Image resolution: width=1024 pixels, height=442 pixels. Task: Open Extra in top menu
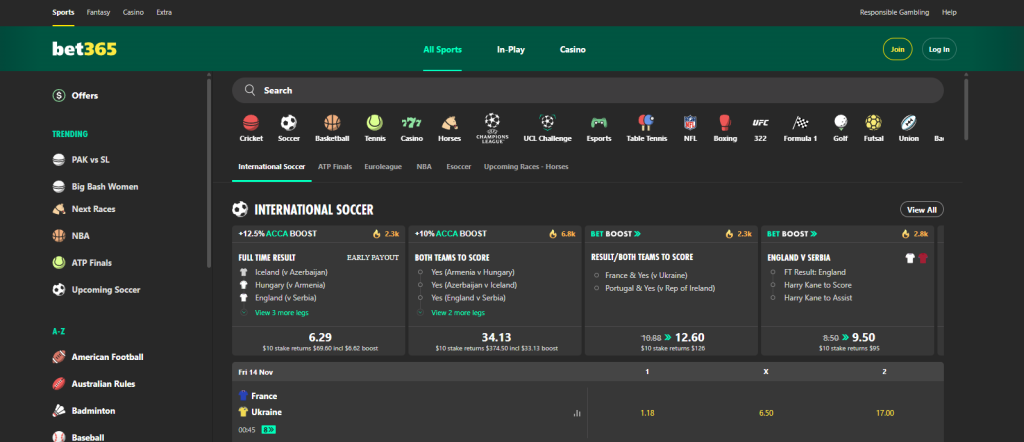click(164, 12)
